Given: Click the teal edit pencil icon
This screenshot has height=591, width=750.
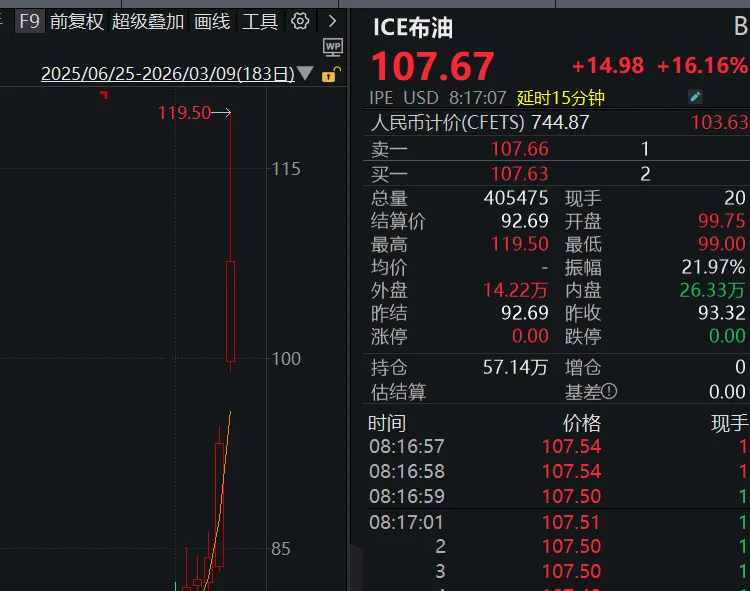Looking at the screenshot, I should 695,97.
